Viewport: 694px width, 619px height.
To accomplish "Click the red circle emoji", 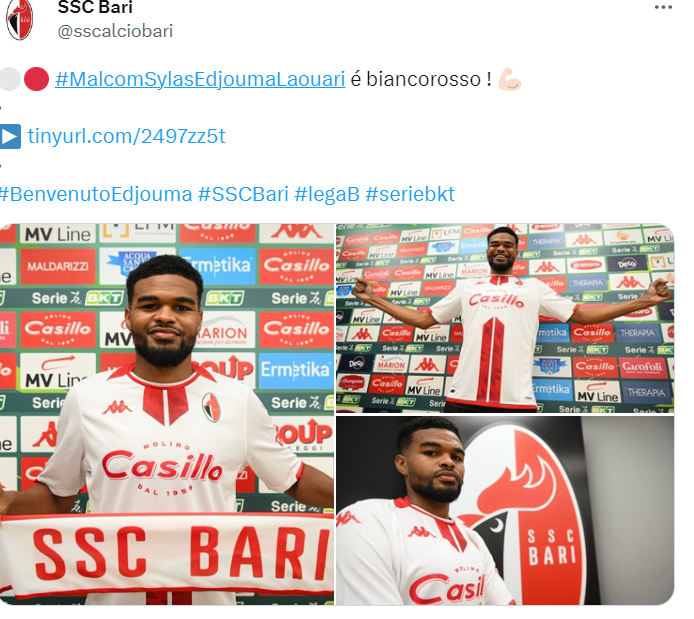I will (36, 79).
